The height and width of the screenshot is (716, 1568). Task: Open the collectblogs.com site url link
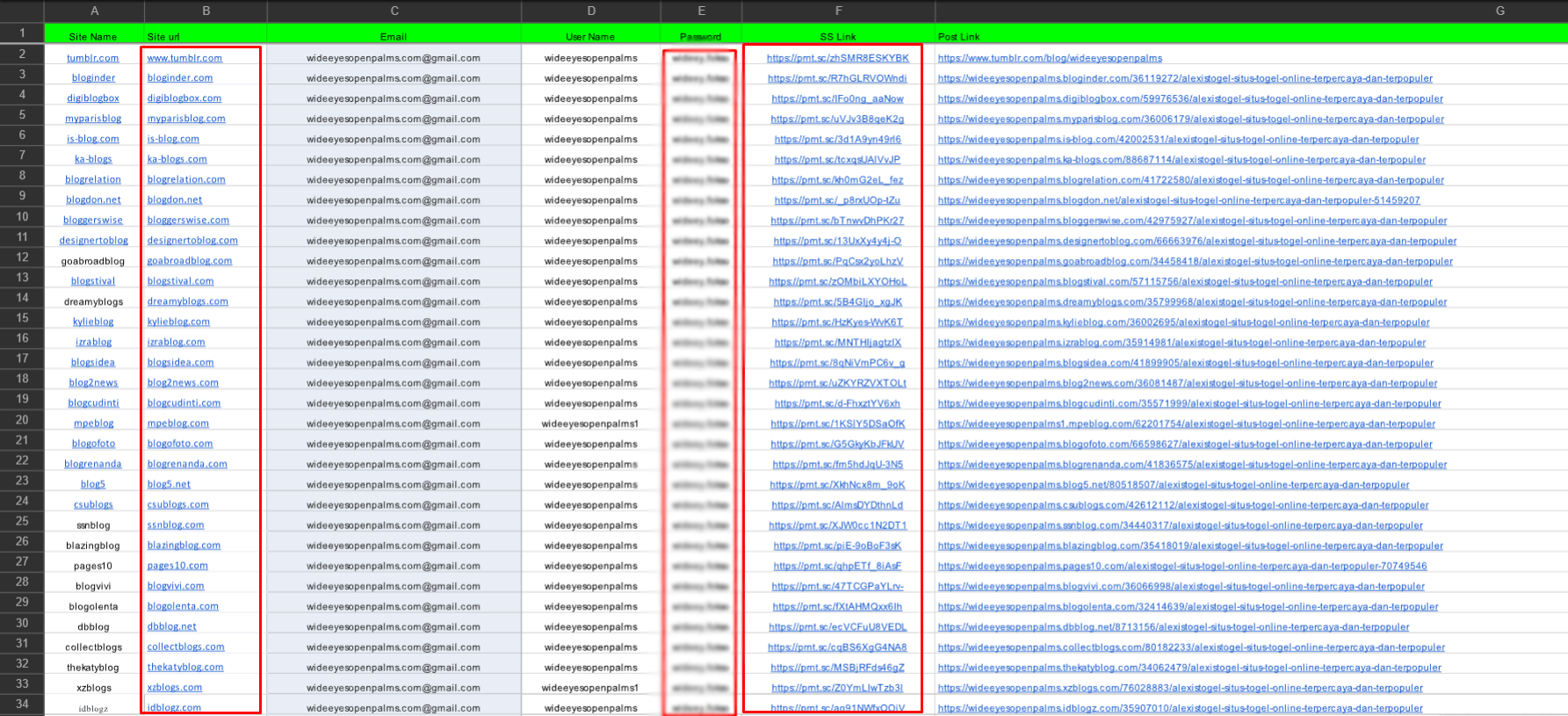pos(185,647)
